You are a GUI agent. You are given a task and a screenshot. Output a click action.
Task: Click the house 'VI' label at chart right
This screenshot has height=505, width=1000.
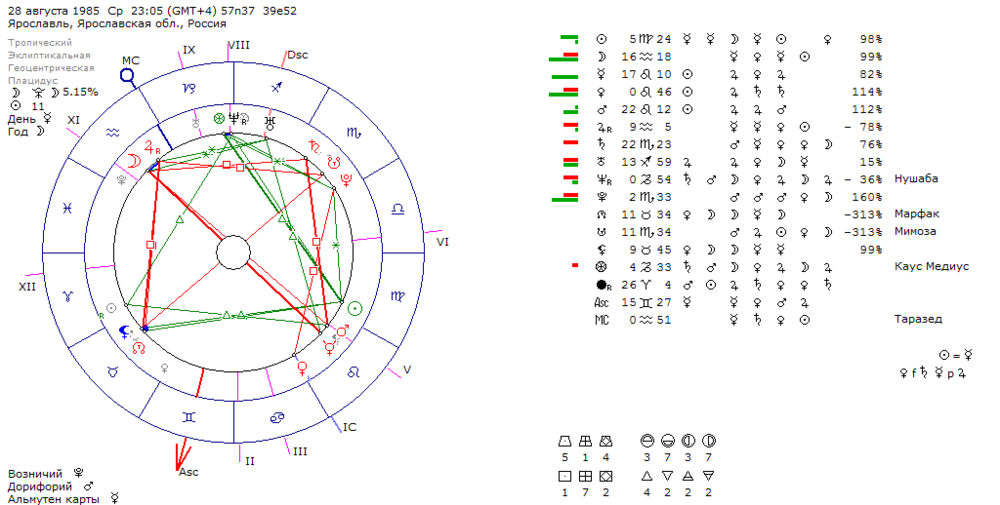point(443,242)
